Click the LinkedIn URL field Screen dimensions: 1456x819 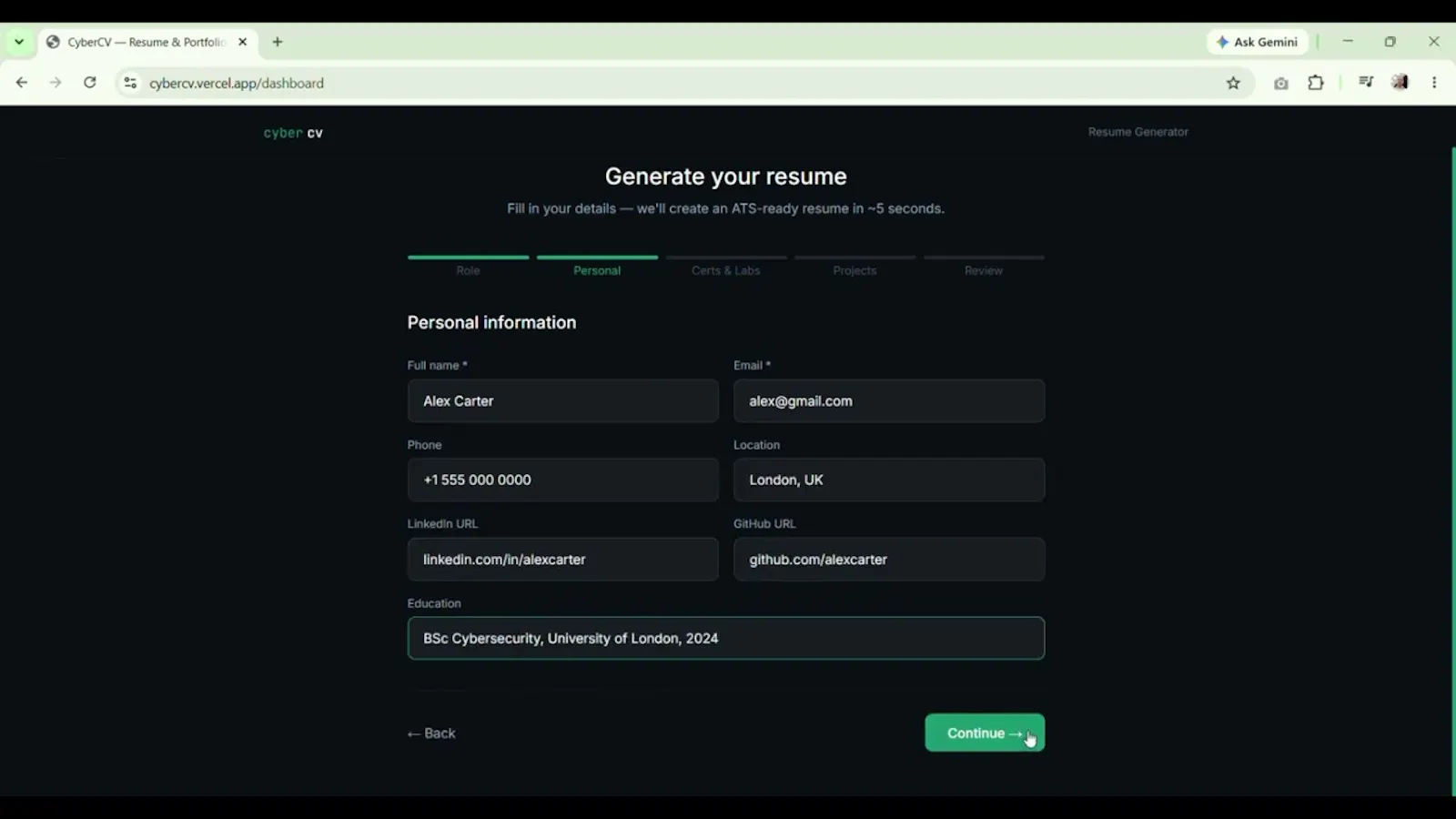coord(563,560)
